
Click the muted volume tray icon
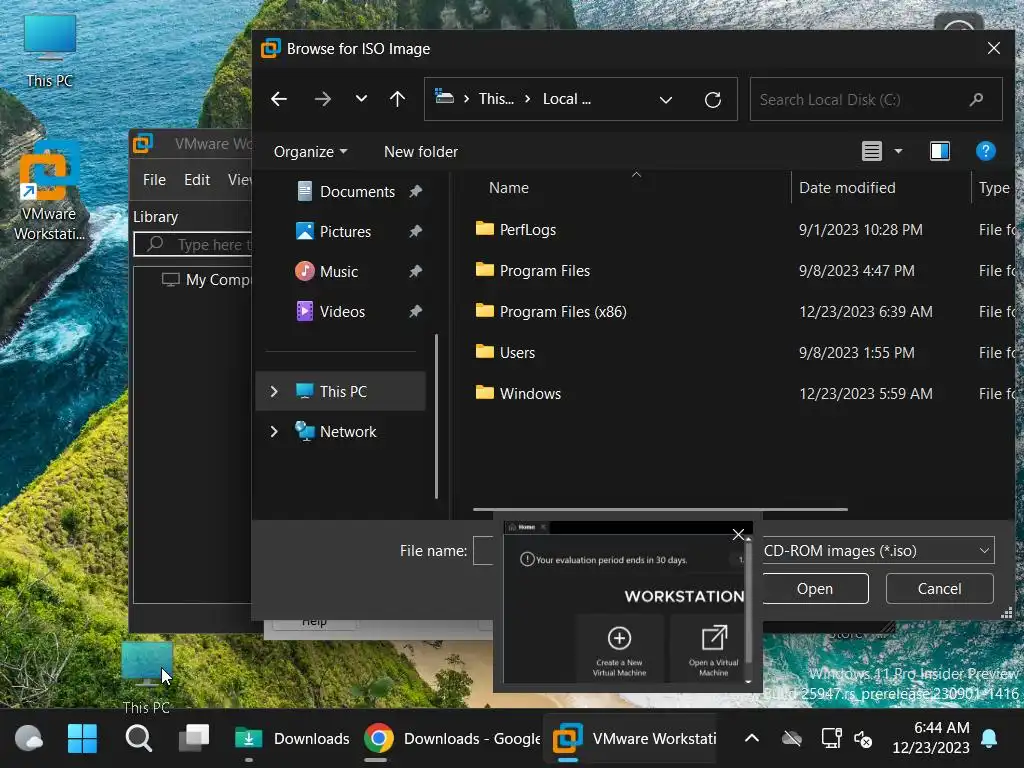863,739
